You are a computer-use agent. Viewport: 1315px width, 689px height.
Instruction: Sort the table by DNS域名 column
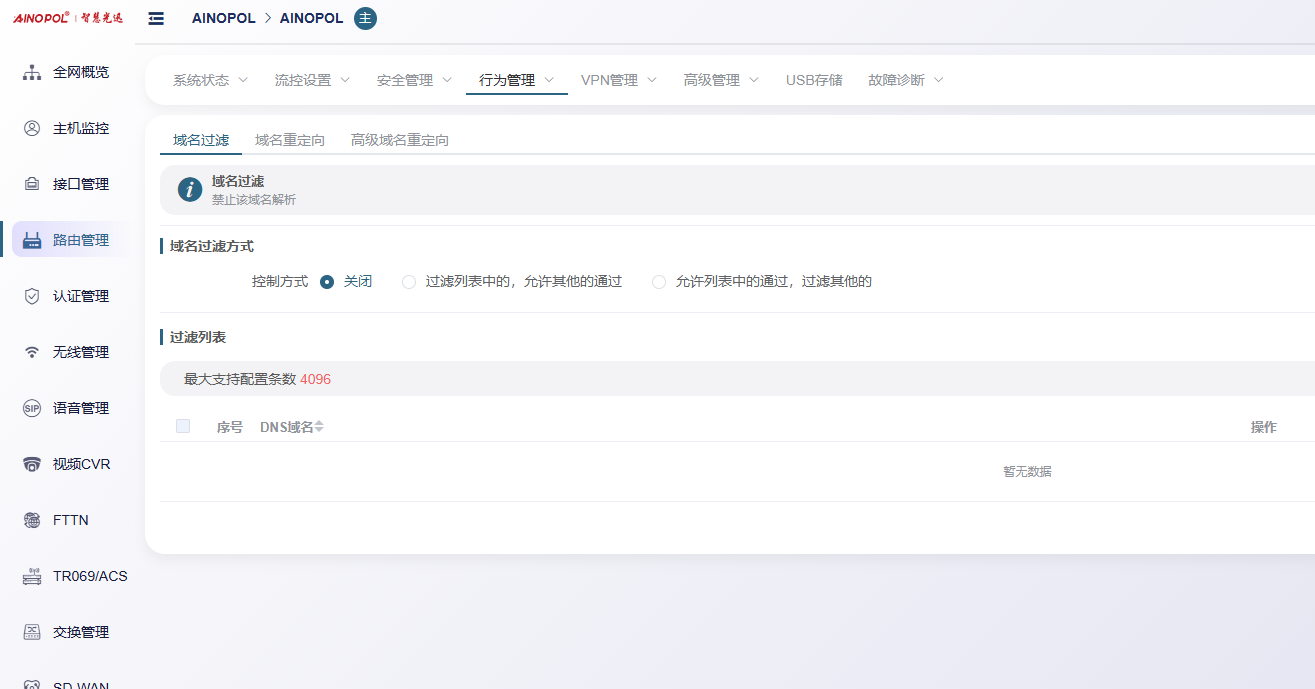(319, 427)
